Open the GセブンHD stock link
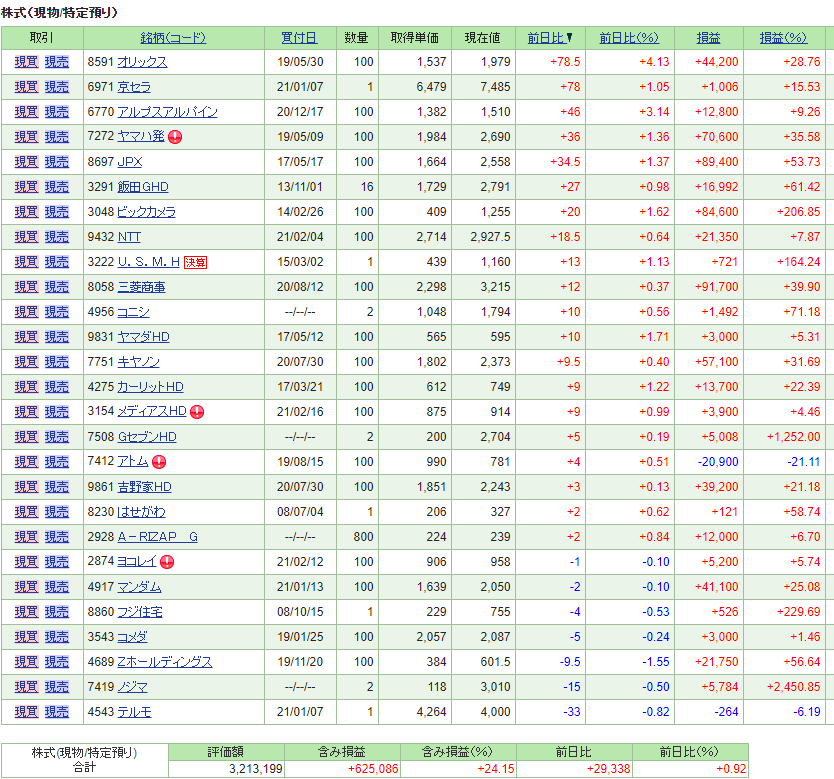The image size is (834, 779). point(147,437)
